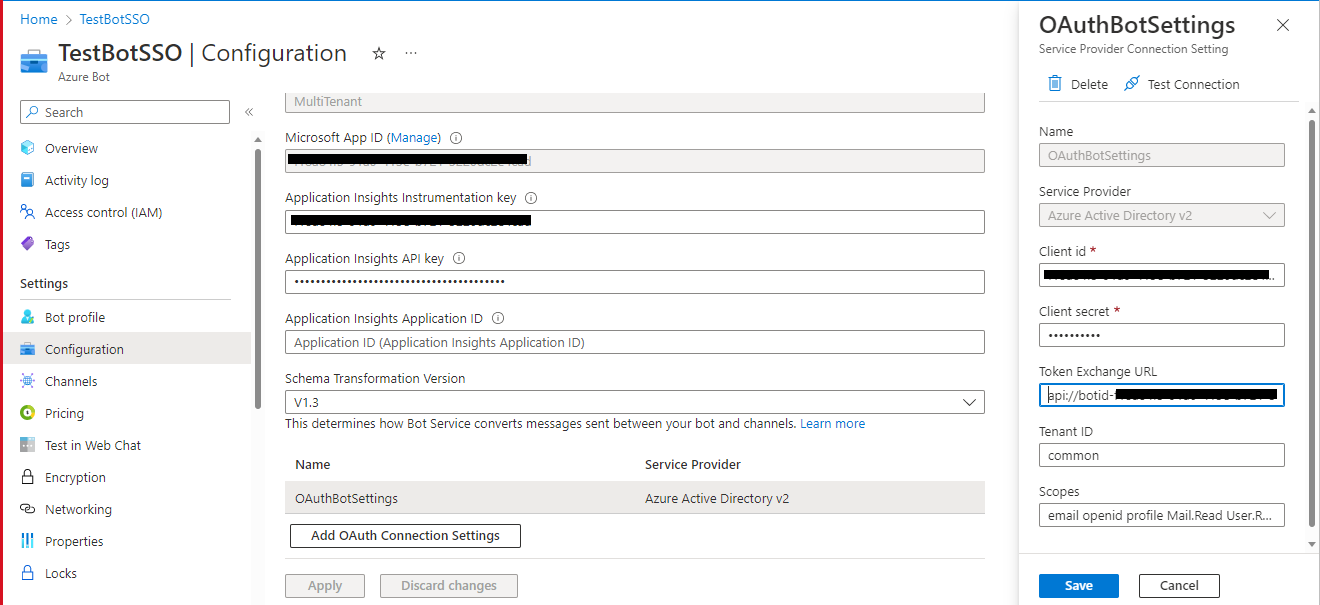Click the Application Insights Application ID field
The image size is (1320, 605).
[x=635, y=342]
